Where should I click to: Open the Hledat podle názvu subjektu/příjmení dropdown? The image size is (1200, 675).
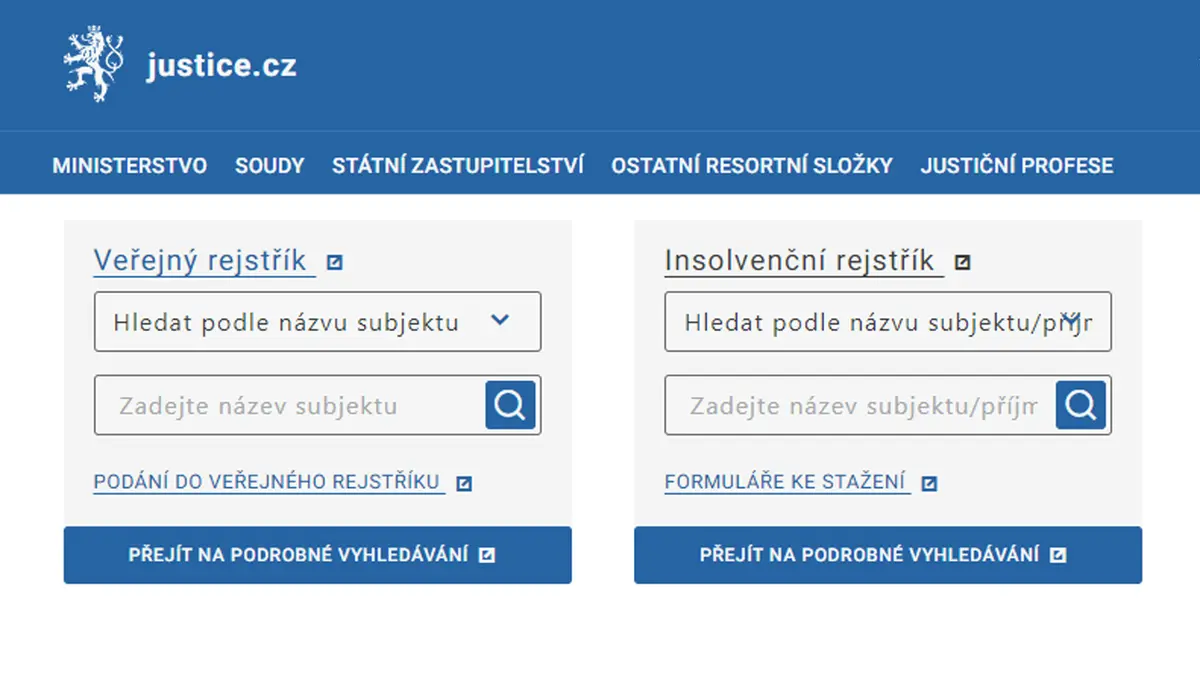(x=888, y=322)
